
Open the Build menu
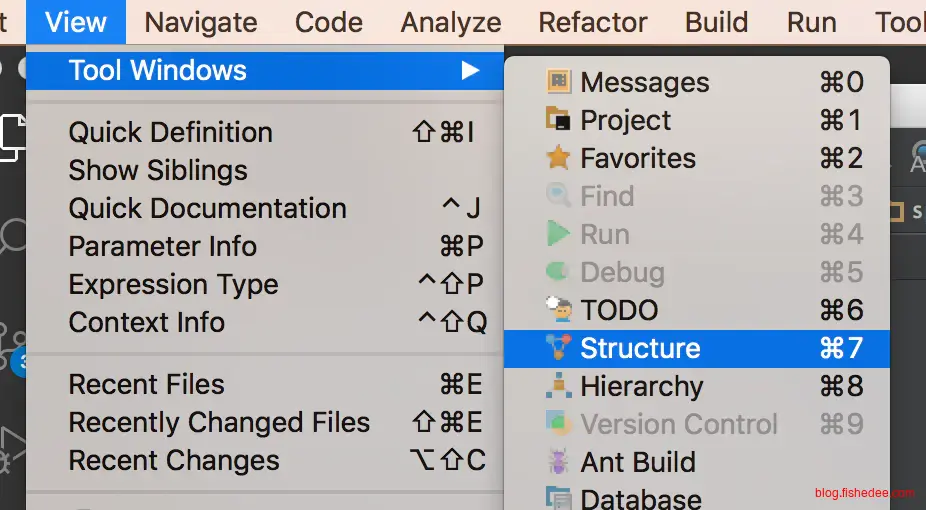(x=716, y=22)
